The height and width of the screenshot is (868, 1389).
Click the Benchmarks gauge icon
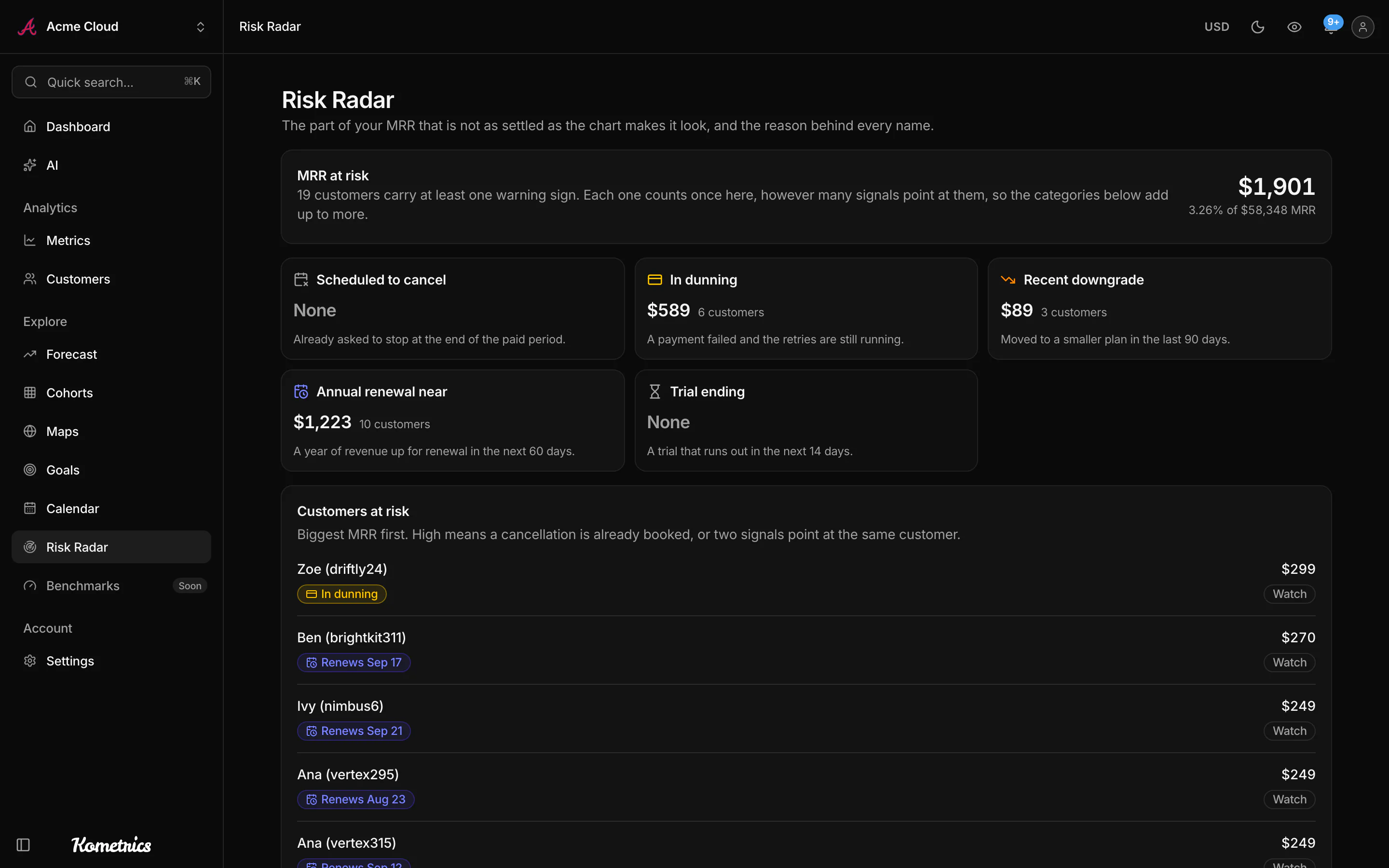click(30, 585)
